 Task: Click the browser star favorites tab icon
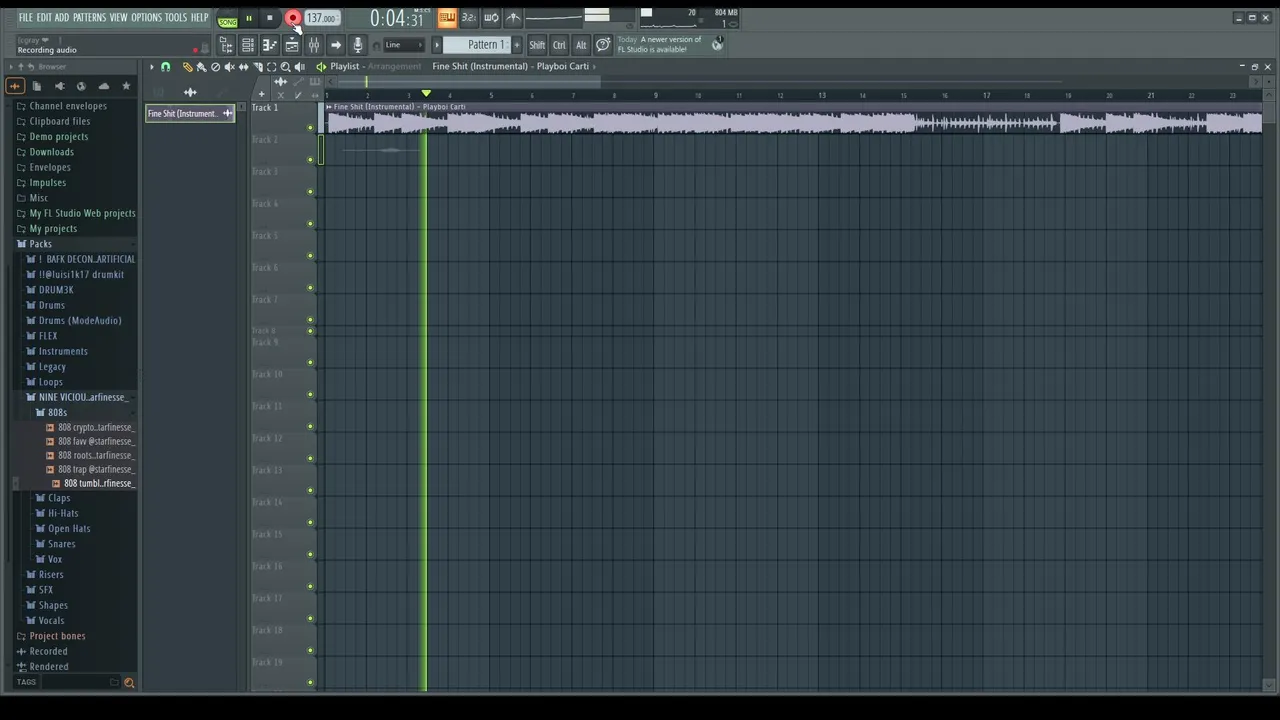coord(126,87)
